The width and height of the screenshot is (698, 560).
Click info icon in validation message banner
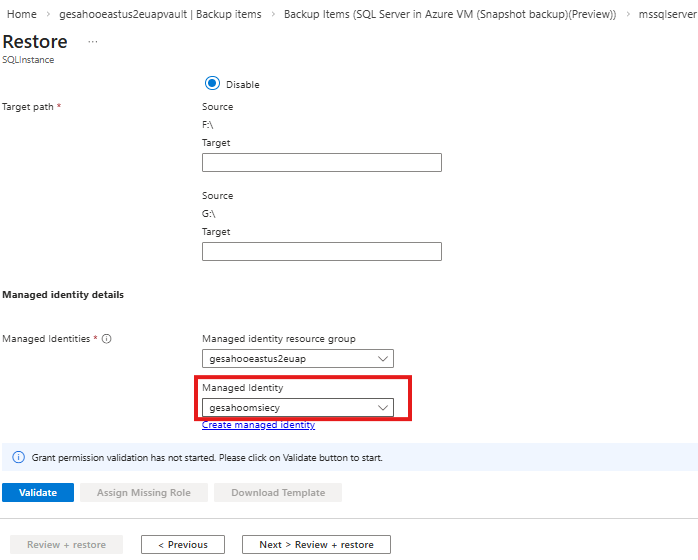pyautogui.click(x=18, y=457)
